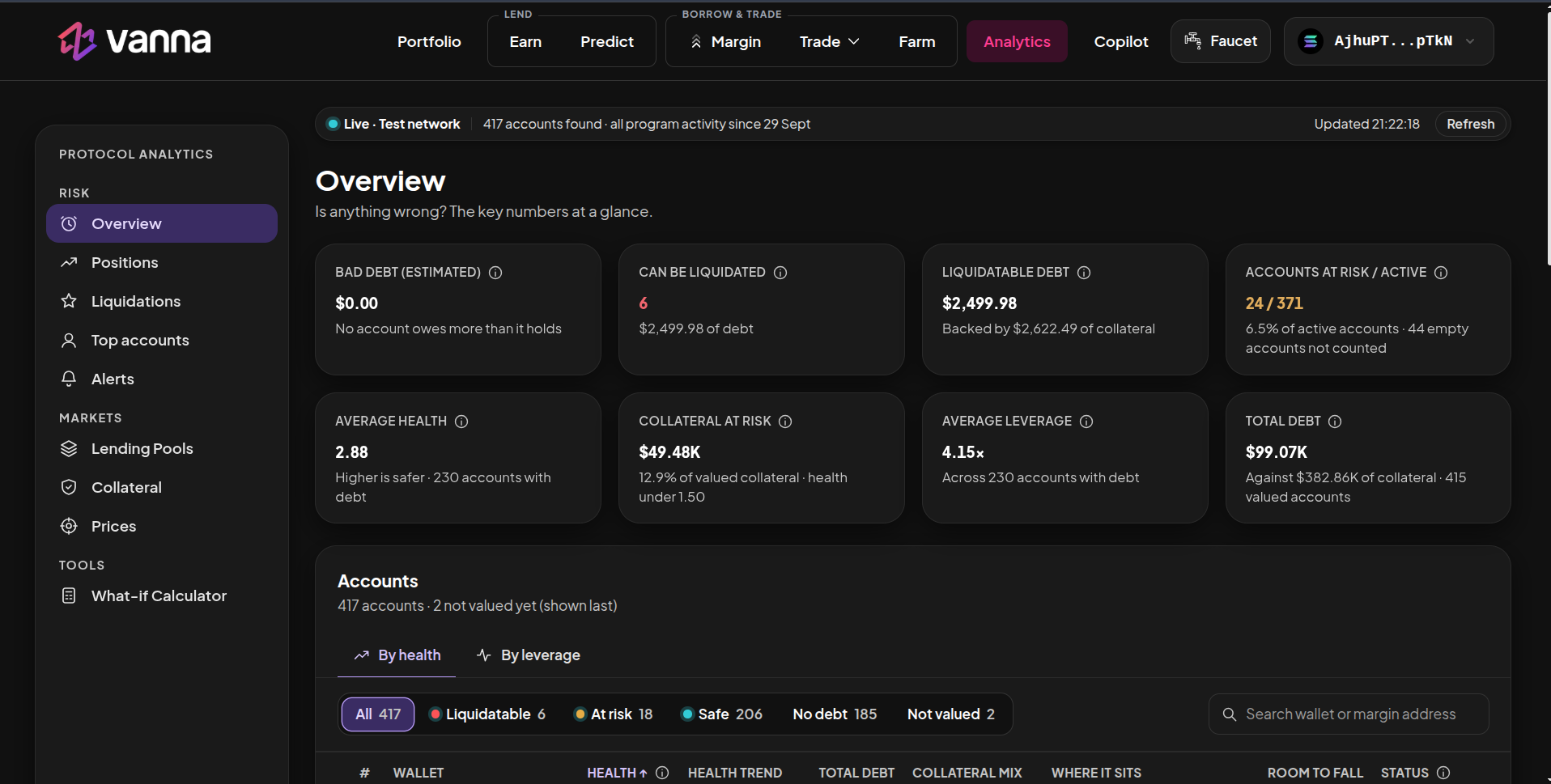Screen dimensions: 1551x784
Task: Click info icon beside Accounts At Risk
Action: tap(1441, 273)
